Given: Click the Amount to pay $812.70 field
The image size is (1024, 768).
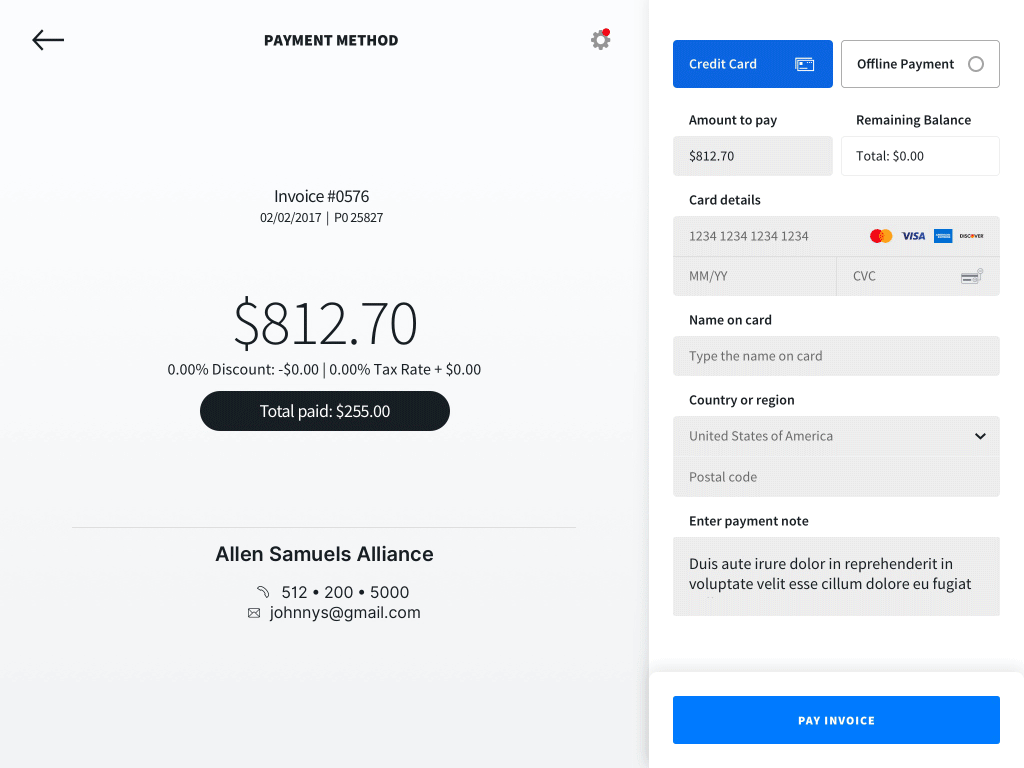Looking at the screenshot, I should tap(752, 156).
